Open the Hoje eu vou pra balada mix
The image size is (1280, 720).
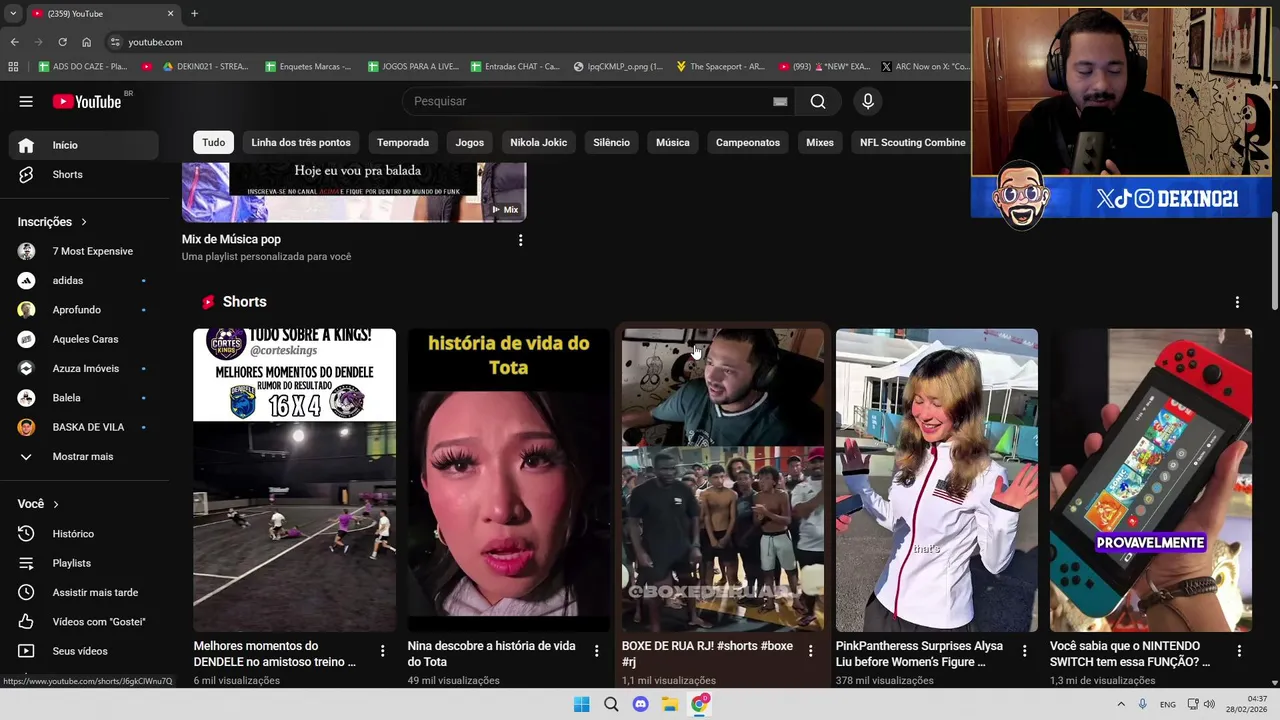point(354,192)
